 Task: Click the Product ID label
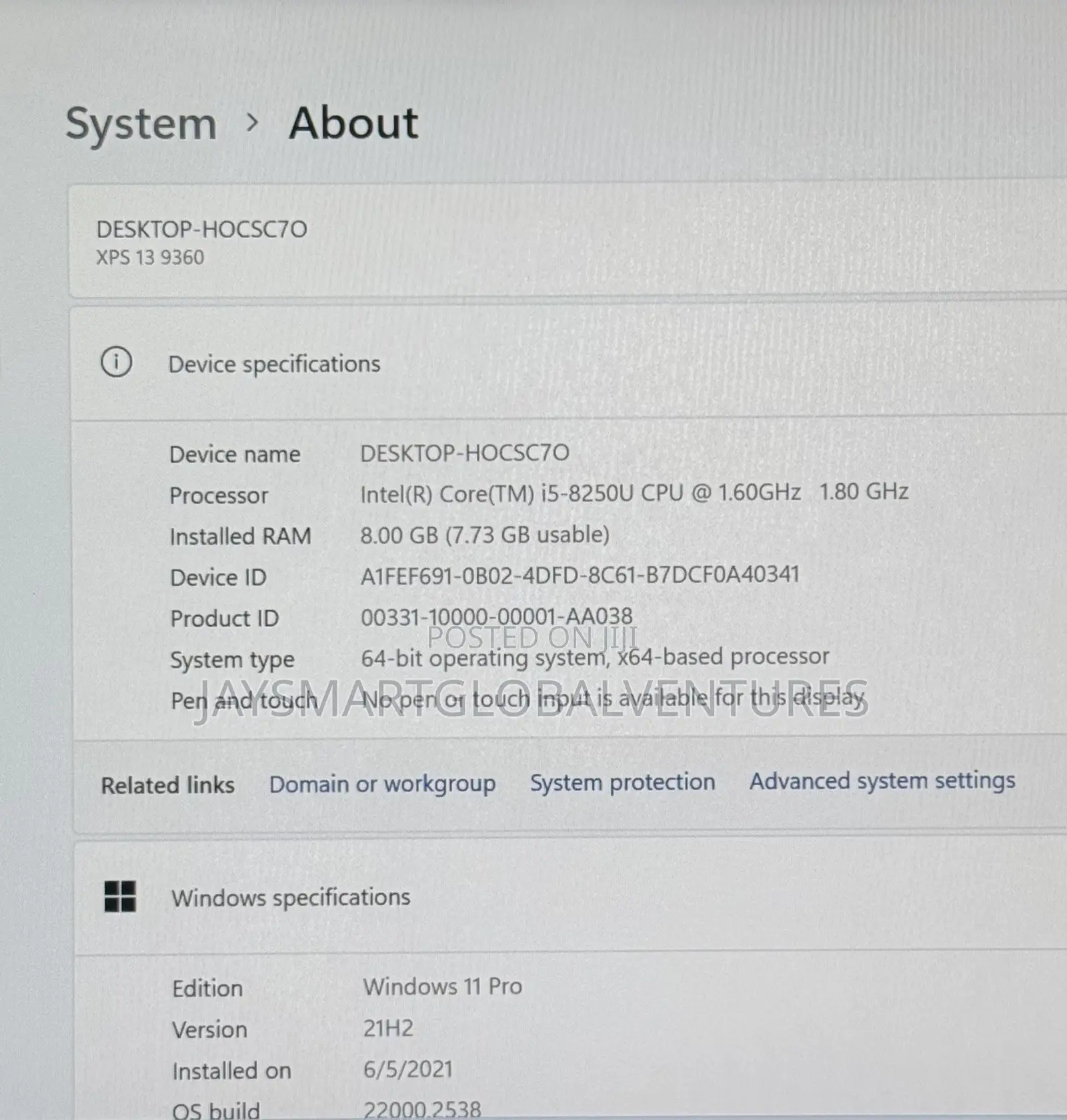pyautogui.click(x=224, y=618)
